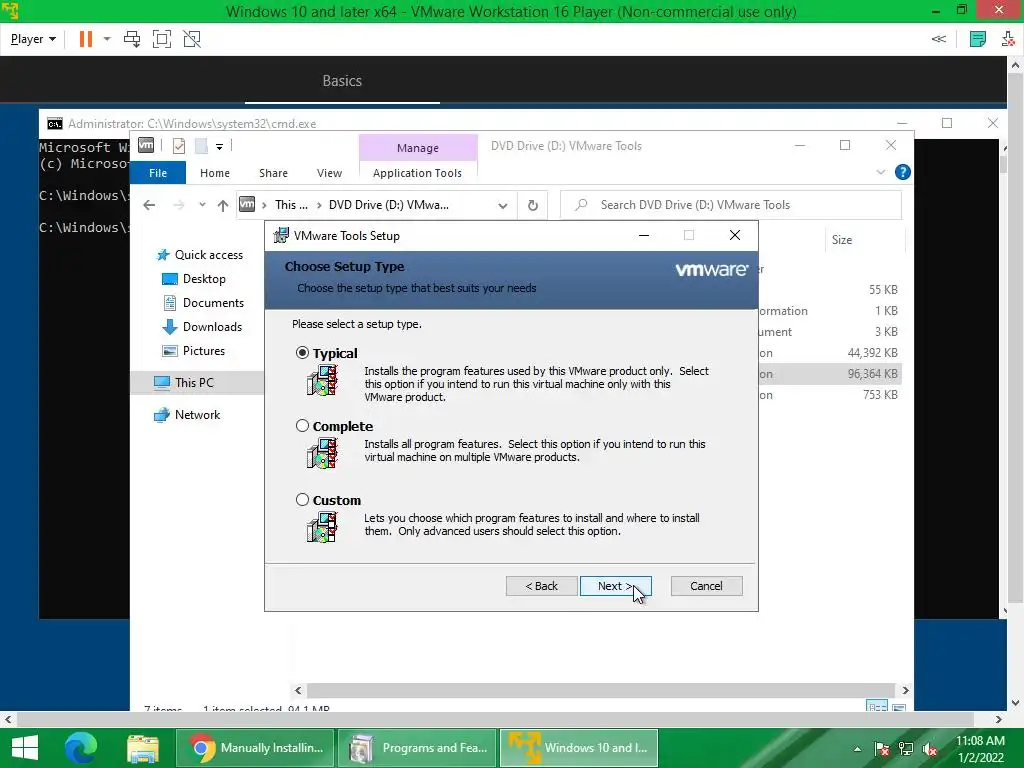Click the properties checkmark icon in title bar
Image resolution: width=1024 pixels, height=768 pixels.
(x=179, y=146)
